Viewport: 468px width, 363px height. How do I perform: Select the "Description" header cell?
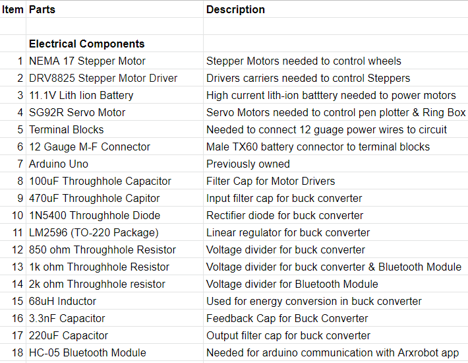(336, 9)
